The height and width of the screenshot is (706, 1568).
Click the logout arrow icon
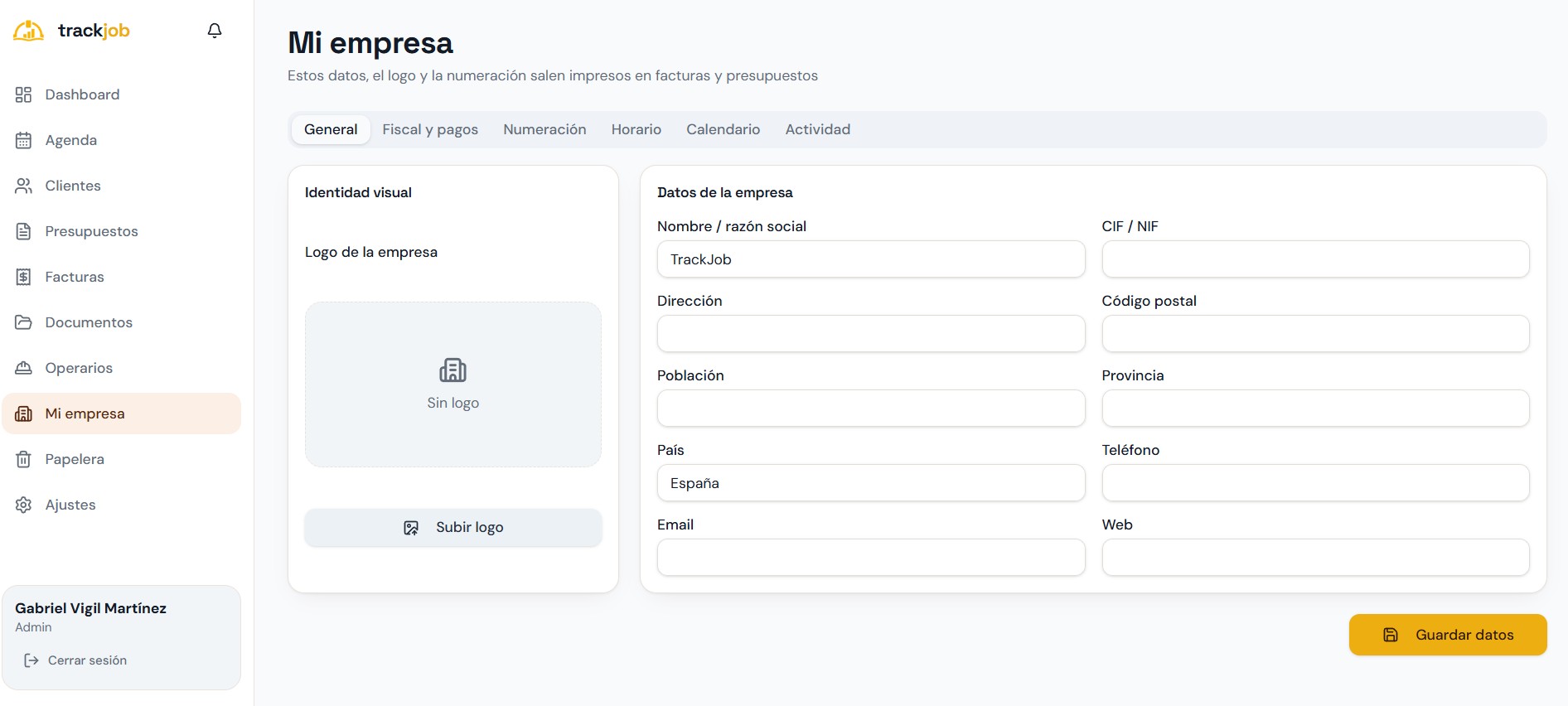coord(31,660)
